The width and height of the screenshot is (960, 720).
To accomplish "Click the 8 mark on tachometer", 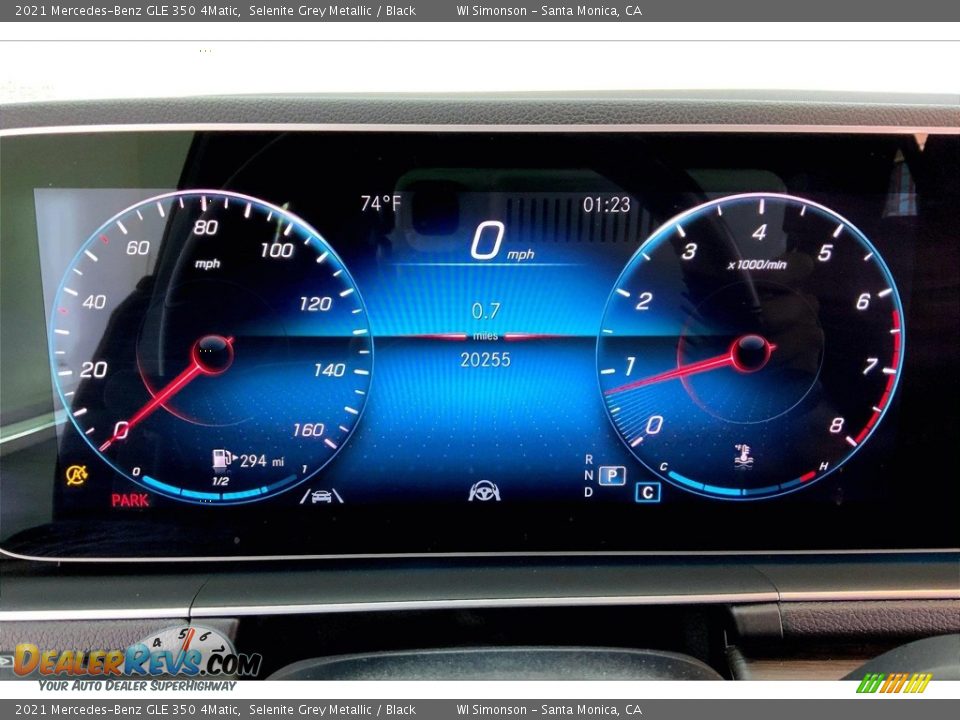I will 837,424.
